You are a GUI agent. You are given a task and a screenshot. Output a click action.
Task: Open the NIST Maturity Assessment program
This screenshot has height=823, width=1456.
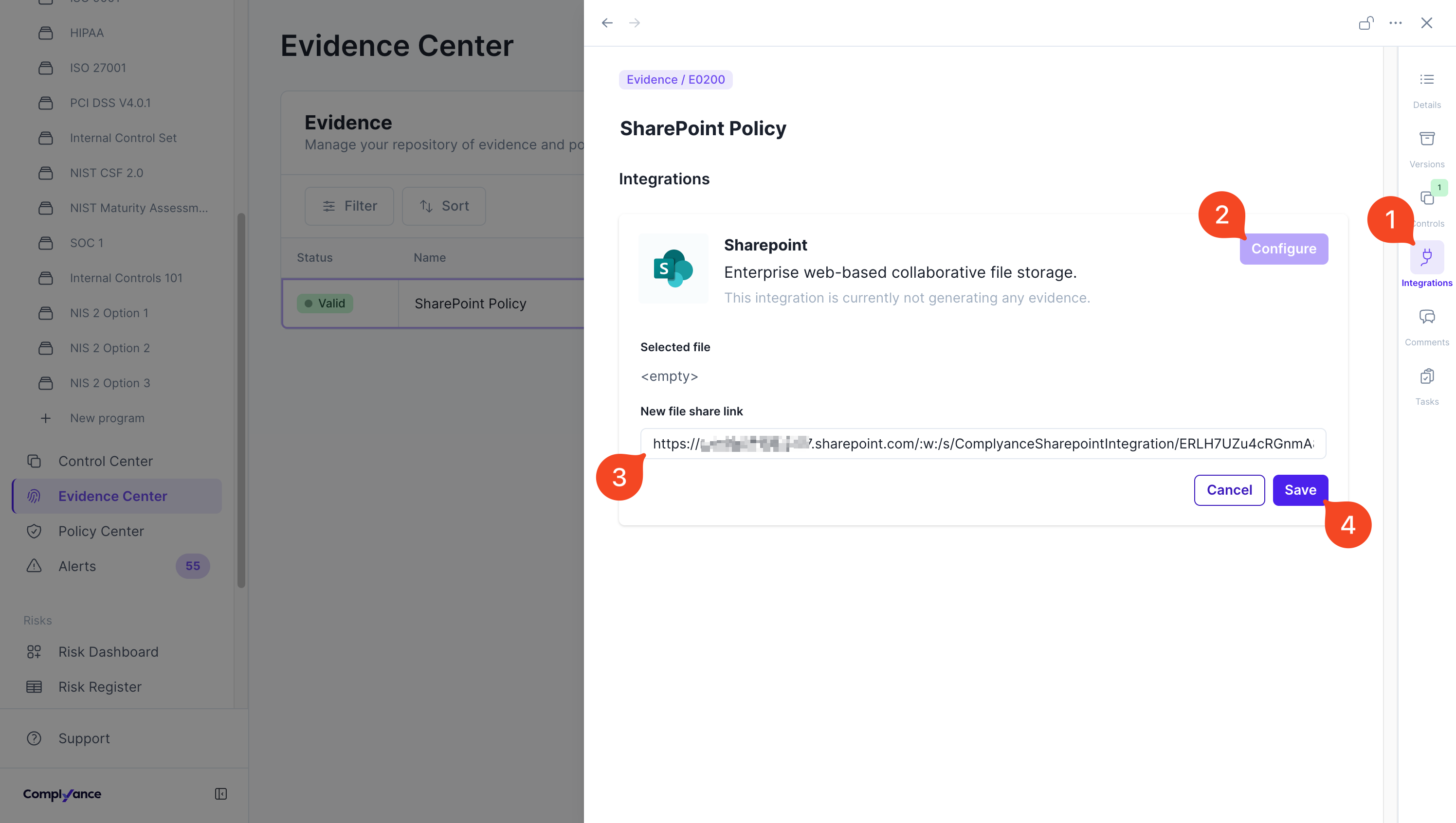pyautogui.click(x=139, y=208)
